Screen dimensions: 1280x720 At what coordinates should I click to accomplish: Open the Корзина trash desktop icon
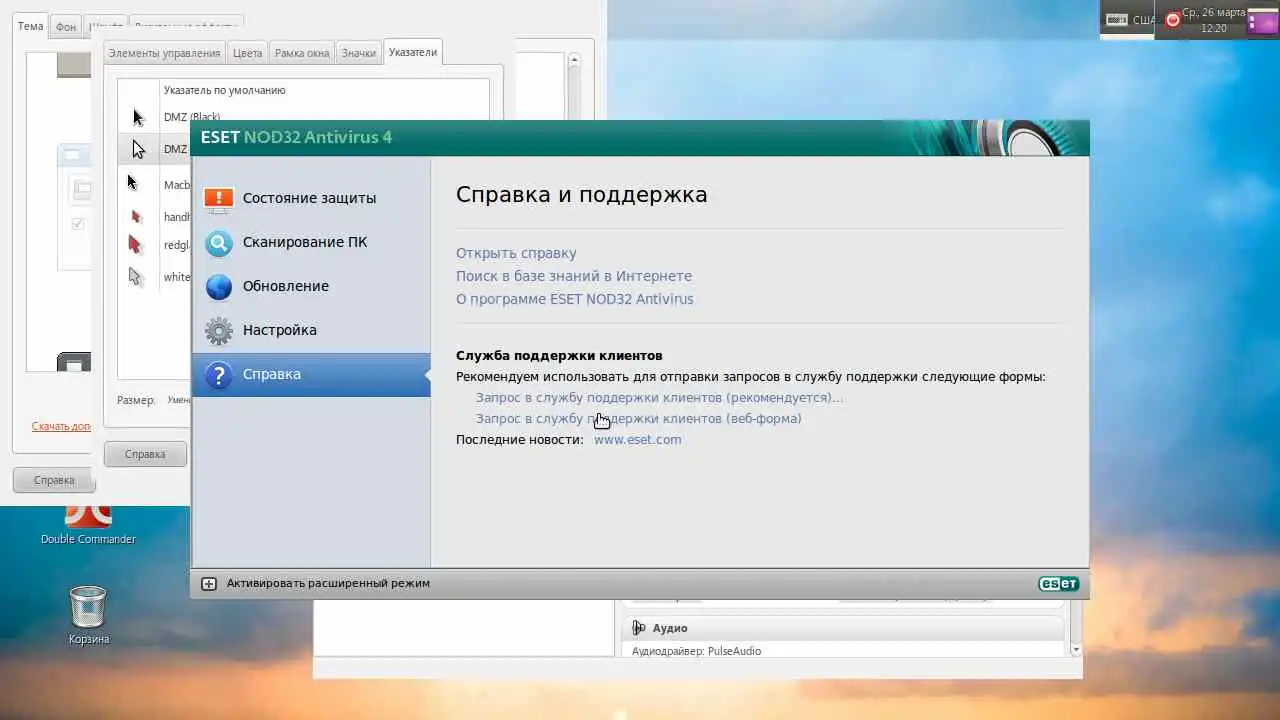[x=88, y=614]
